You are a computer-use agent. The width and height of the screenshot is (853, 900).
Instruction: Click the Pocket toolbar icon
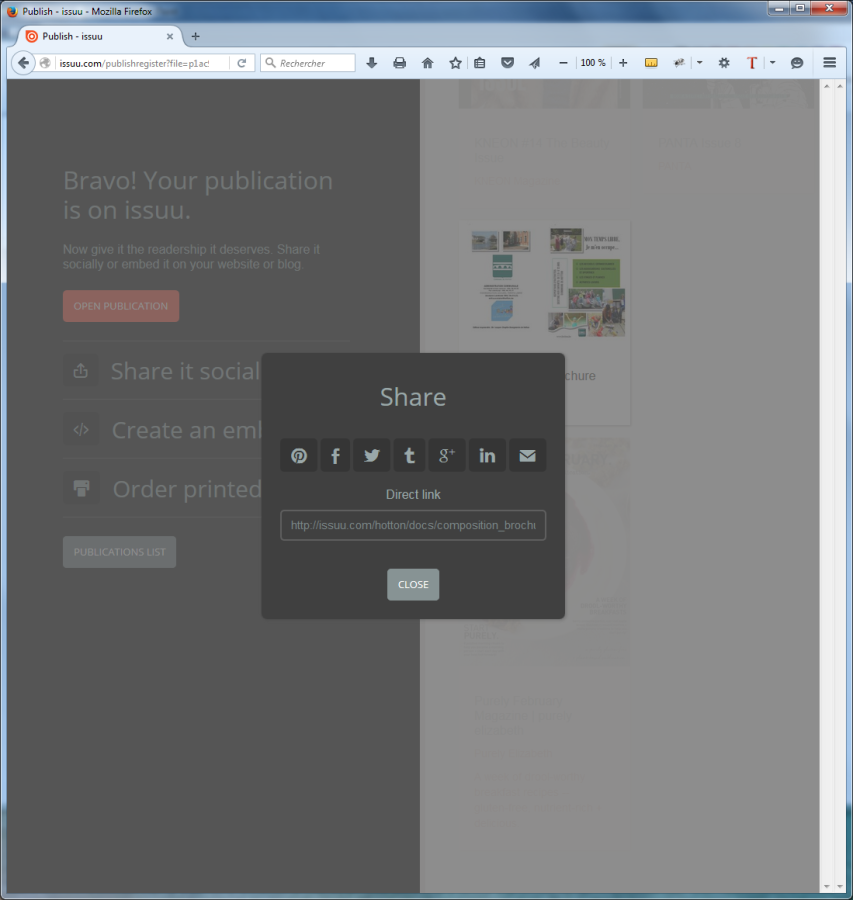(507, 63)
